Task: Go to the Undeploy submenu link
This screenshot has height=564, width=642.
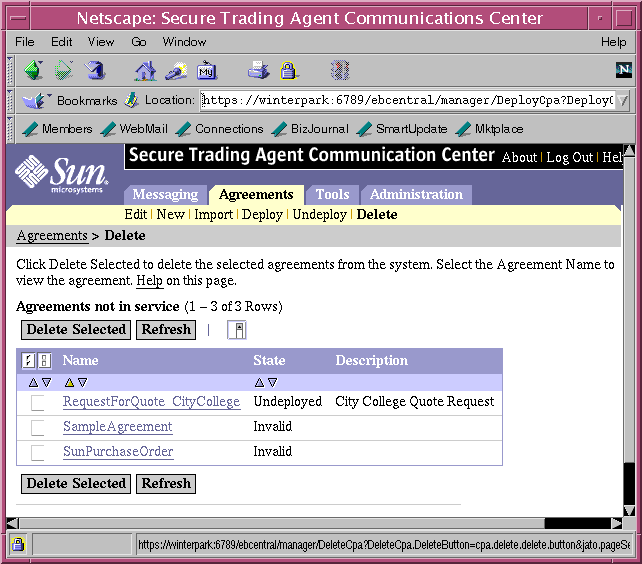Action: (319, 215)
